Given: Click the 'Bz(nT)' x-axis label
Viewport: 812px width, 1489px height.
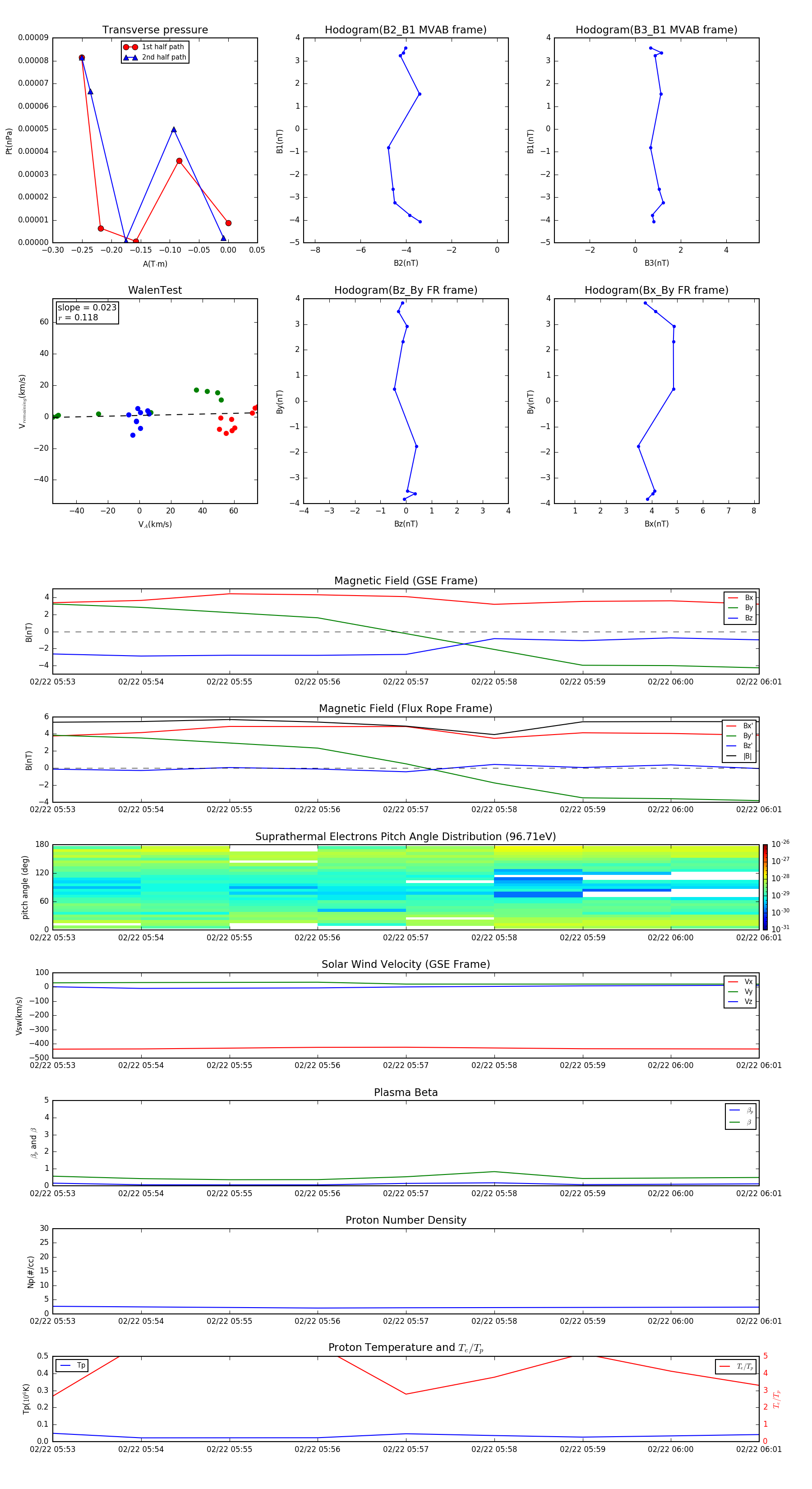Looking at the screenshot, I should click(406, 524).
